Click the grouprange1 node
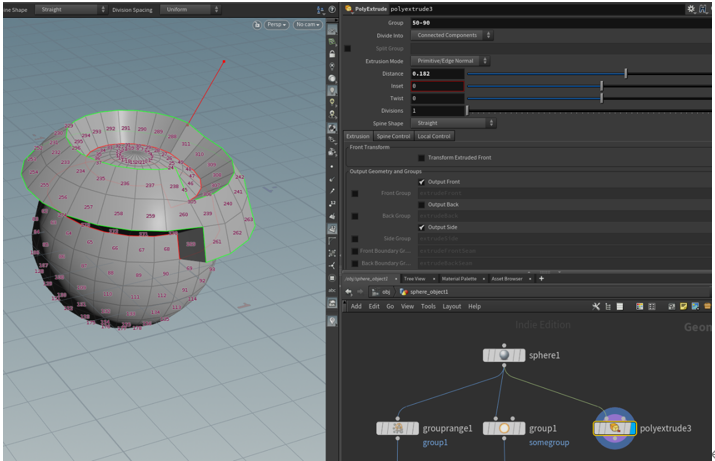Screen dimensions: 715x461 pos(397,428)
